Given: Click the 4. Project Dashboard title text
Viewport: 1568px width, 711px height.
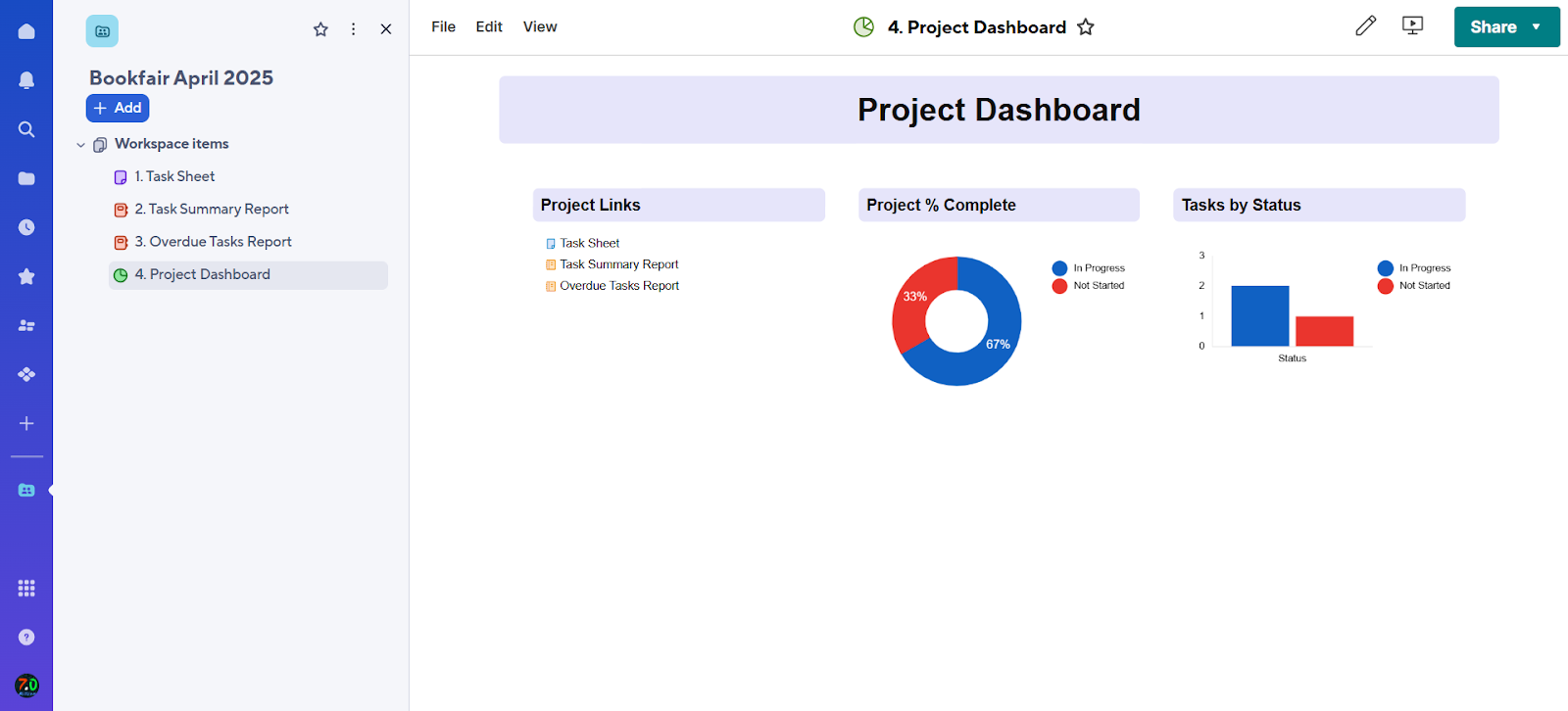Looking at the screenshot, I should [976, 27].
